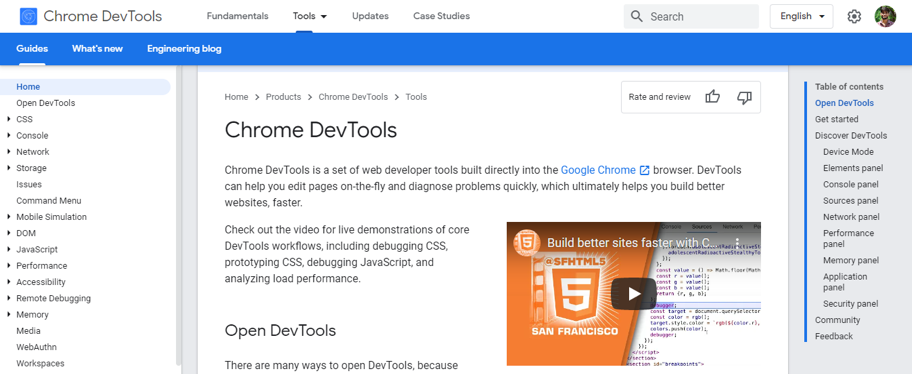Viewport: 912px width, 374px height.
Task: Jump to Open DevTools in contents
Action: pyautogui.click(x=844, y=103)
